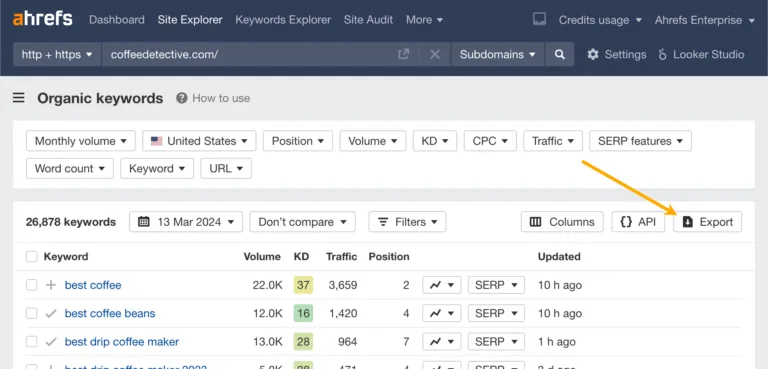Open Site Audit
Viewport: 768px width, 369px height.
[368, 20]
